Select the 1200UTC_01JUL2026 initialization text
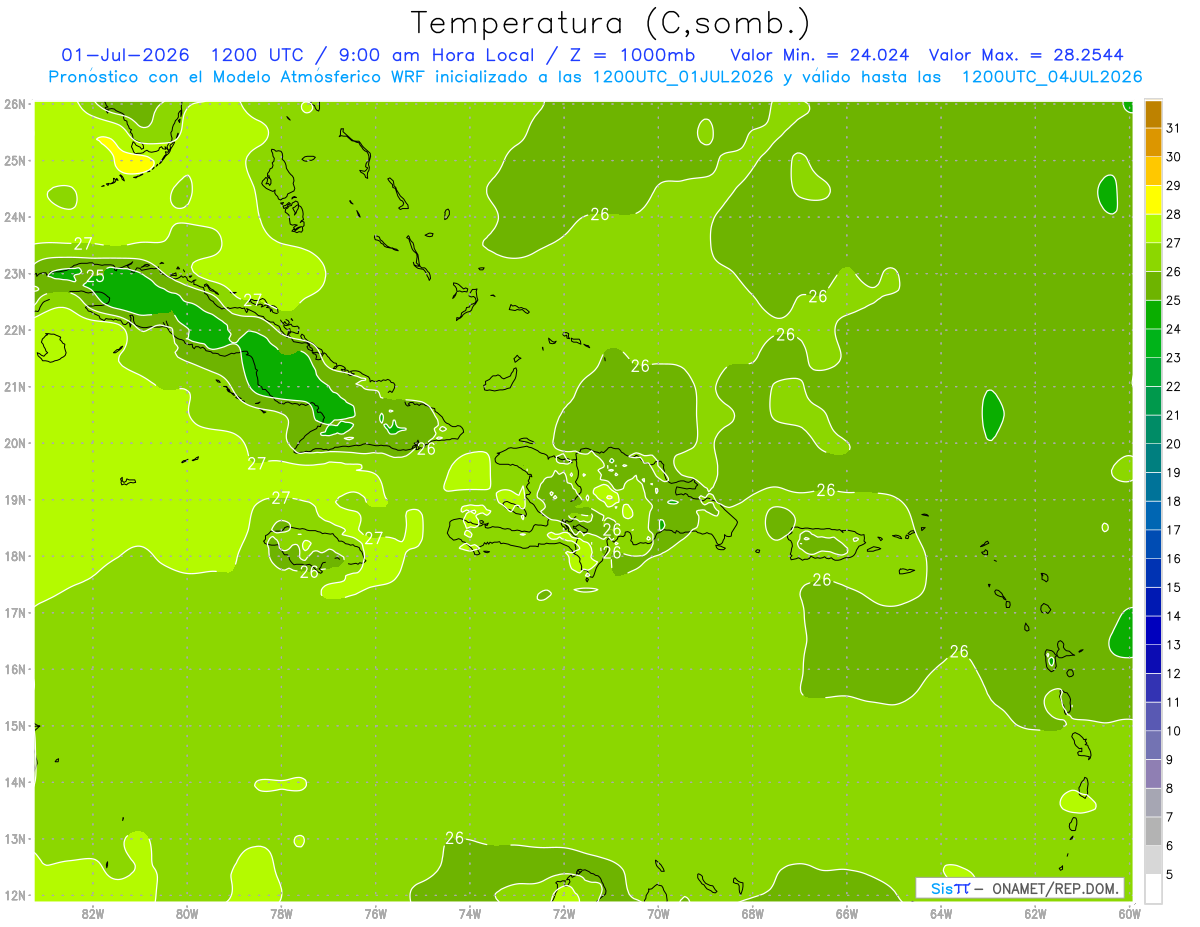Viewport: 1200px width, 927px height. 683,77
